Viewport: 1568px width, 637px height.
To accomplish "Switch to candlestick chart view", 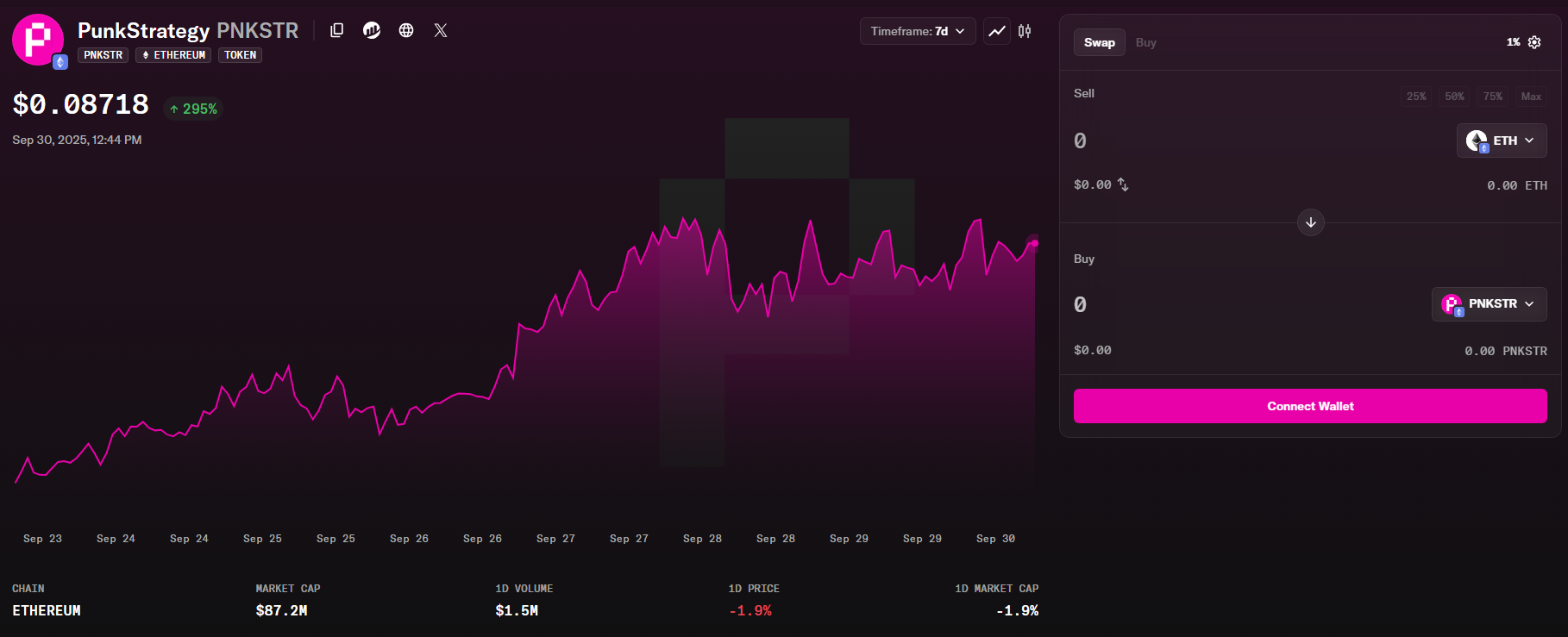I will pos(1025,31).
